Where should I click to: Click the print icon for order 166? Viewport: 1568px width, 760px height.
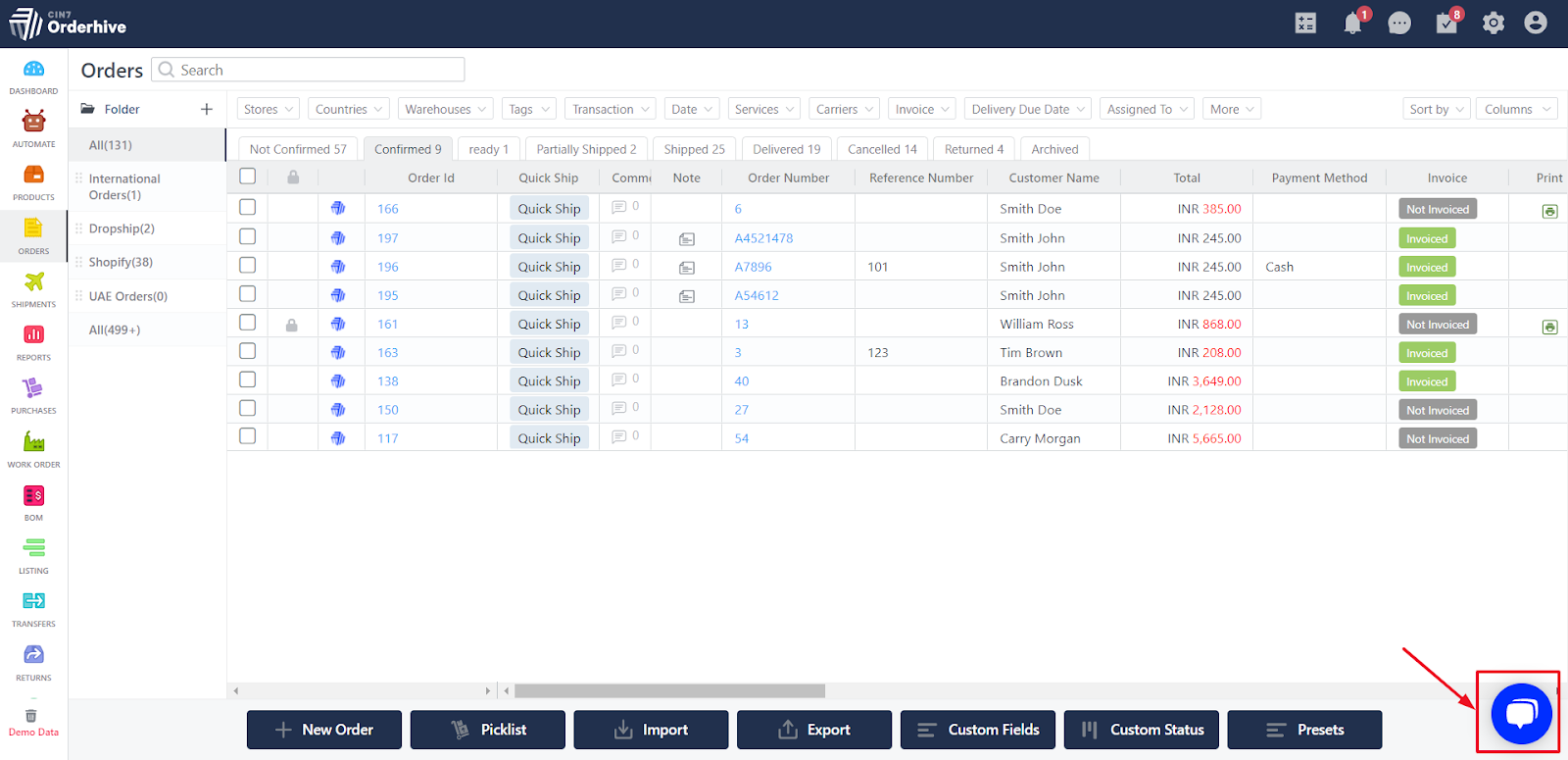pyautogui.click(x=1549, y=211)
